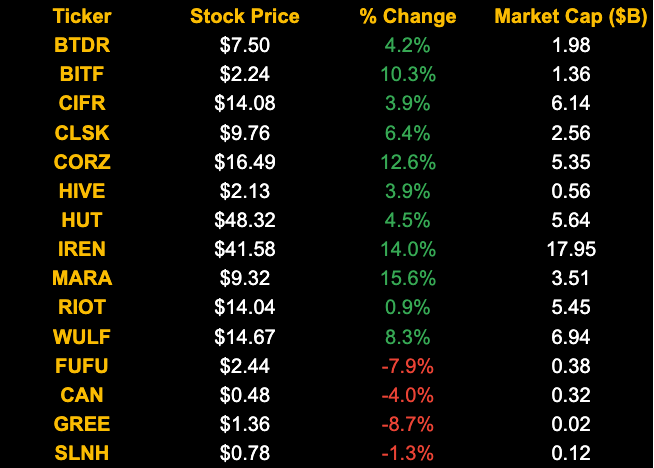
Task: Click the HIVE ticker symbol
Action: (82, 191)
